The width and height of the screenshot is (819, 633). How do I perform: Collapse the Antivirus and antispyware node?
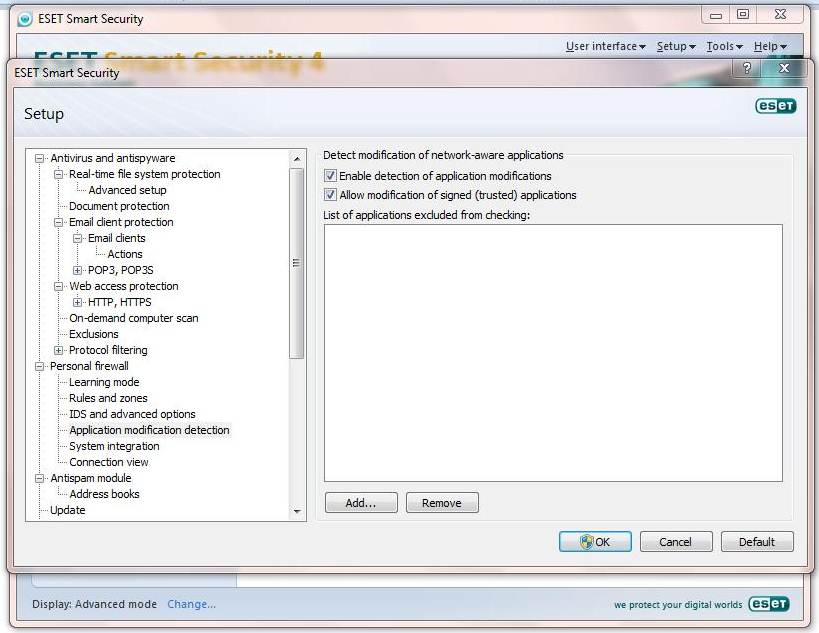(39, 158)
